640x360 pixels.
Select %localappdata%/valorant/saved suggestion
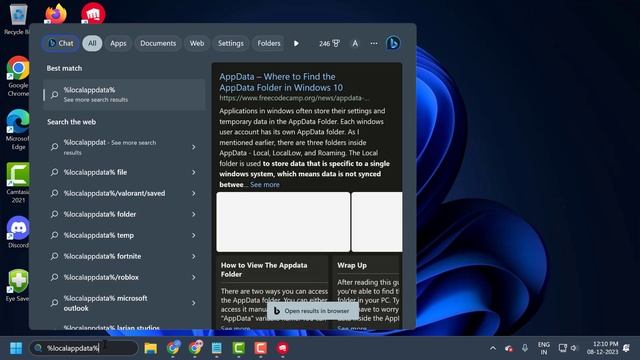[124, 193]
